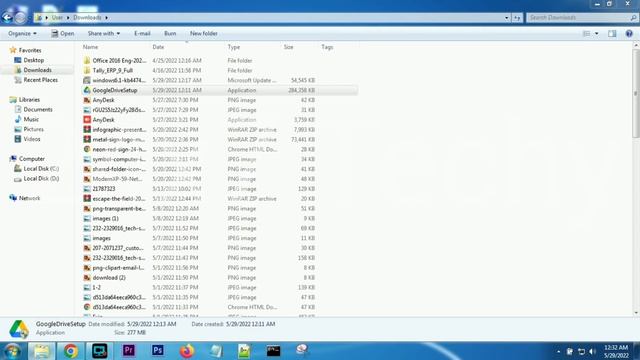The width and height of the screenshot is (640, 360).
Task: Sort files by Name column header
Action: [91, 47]
